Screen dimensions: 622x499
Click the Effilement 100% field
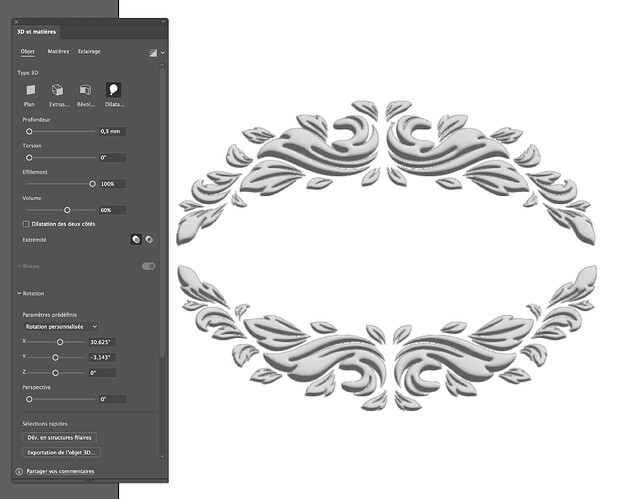point(112,184)
